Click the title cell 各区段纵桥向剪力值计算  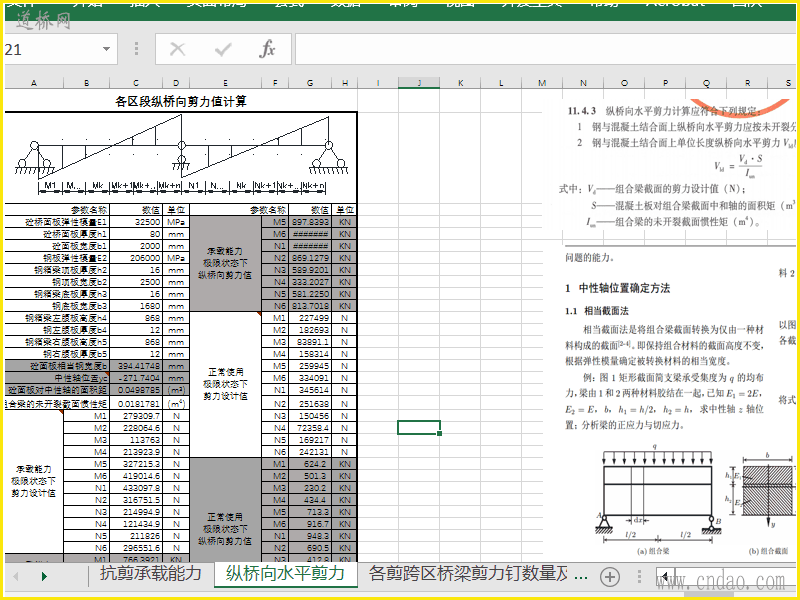(x=181, y=101)
